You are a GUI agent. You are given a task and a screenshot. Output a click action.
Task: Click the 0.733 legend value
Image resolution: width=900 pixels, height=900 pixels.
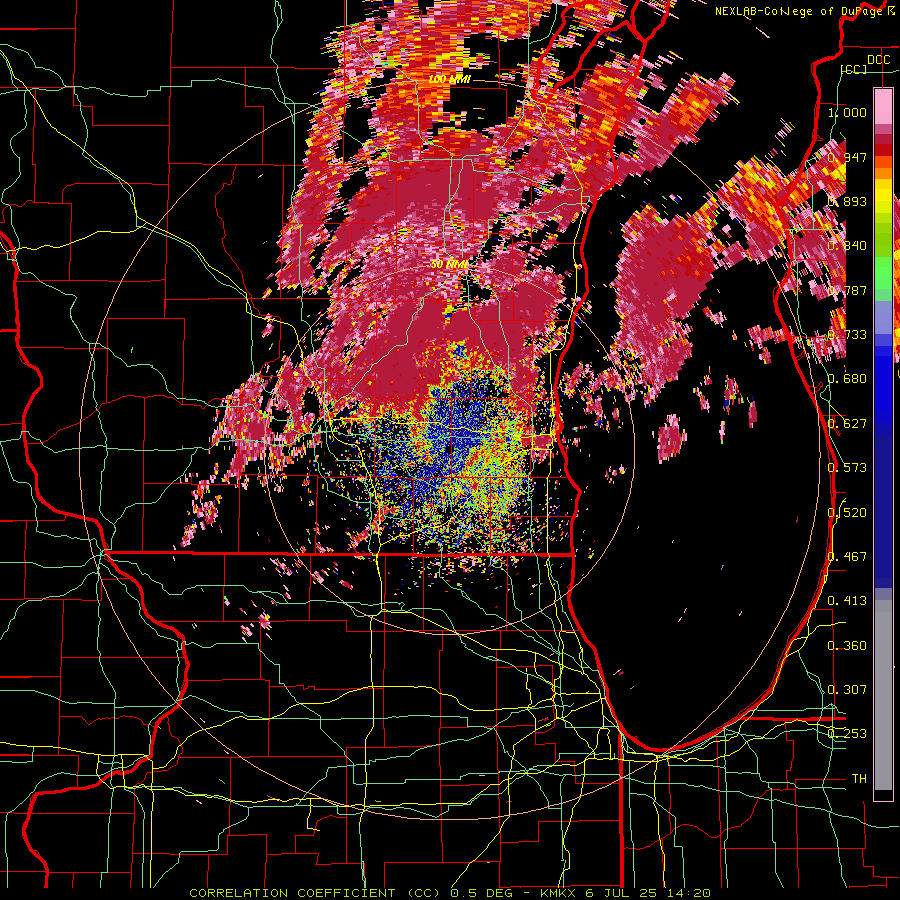[847, 335]
